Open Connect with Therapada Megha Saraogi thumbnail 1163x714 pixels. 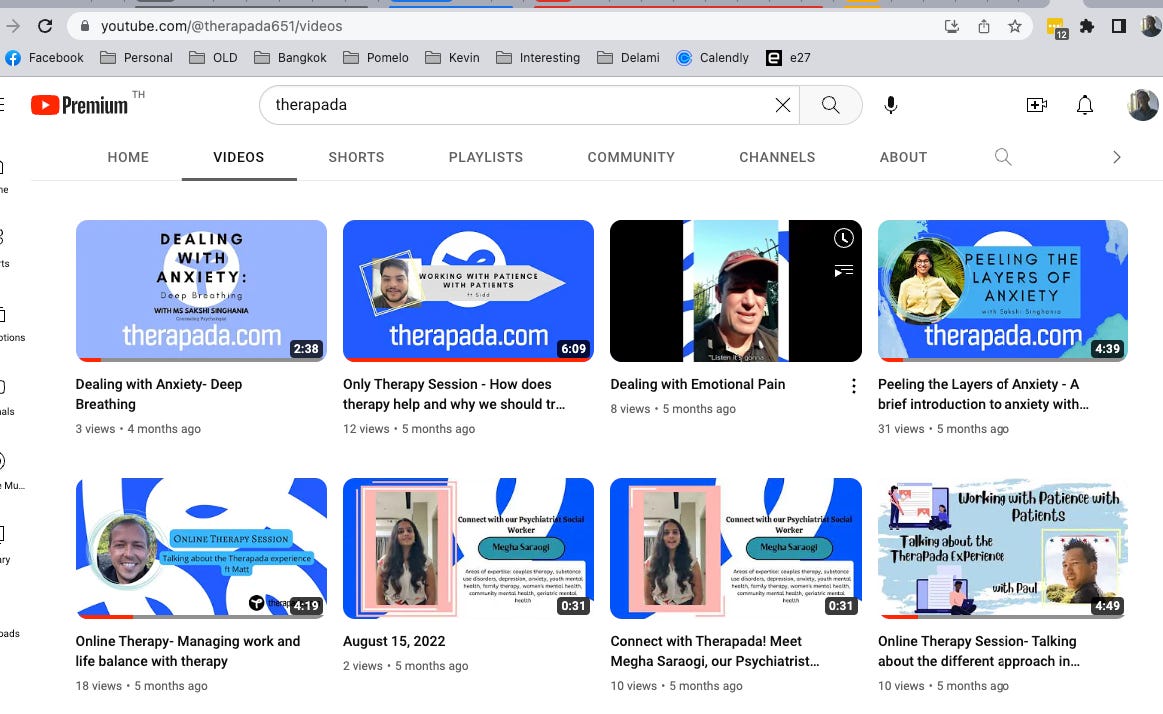[x=736, y=548]
